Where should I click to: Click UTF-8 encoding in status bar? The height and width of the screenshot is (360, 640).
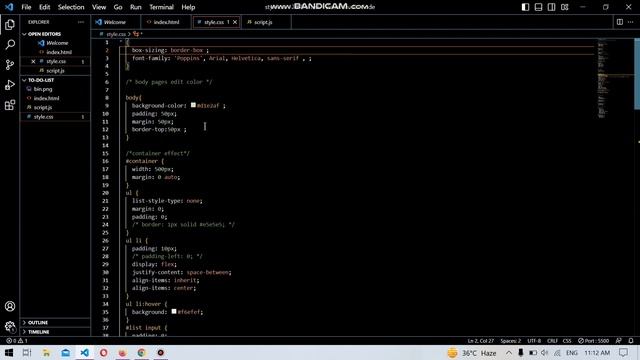click(534, 340)
